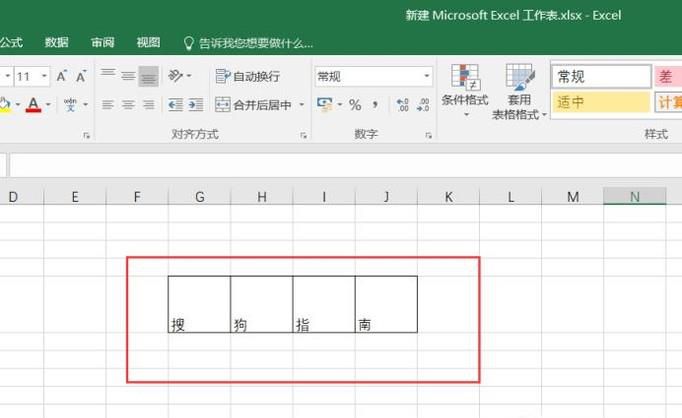The width and height of the screenshot is (682, 418).
Task: Decrease decimal places
Action: click(423, 105)
